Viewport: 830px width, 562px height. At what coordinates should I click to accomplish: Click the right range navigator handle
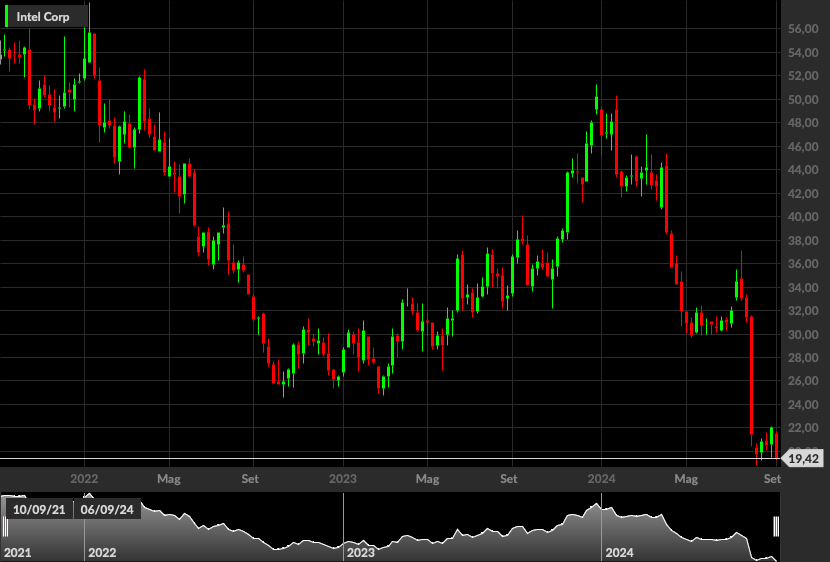point(776,527)
